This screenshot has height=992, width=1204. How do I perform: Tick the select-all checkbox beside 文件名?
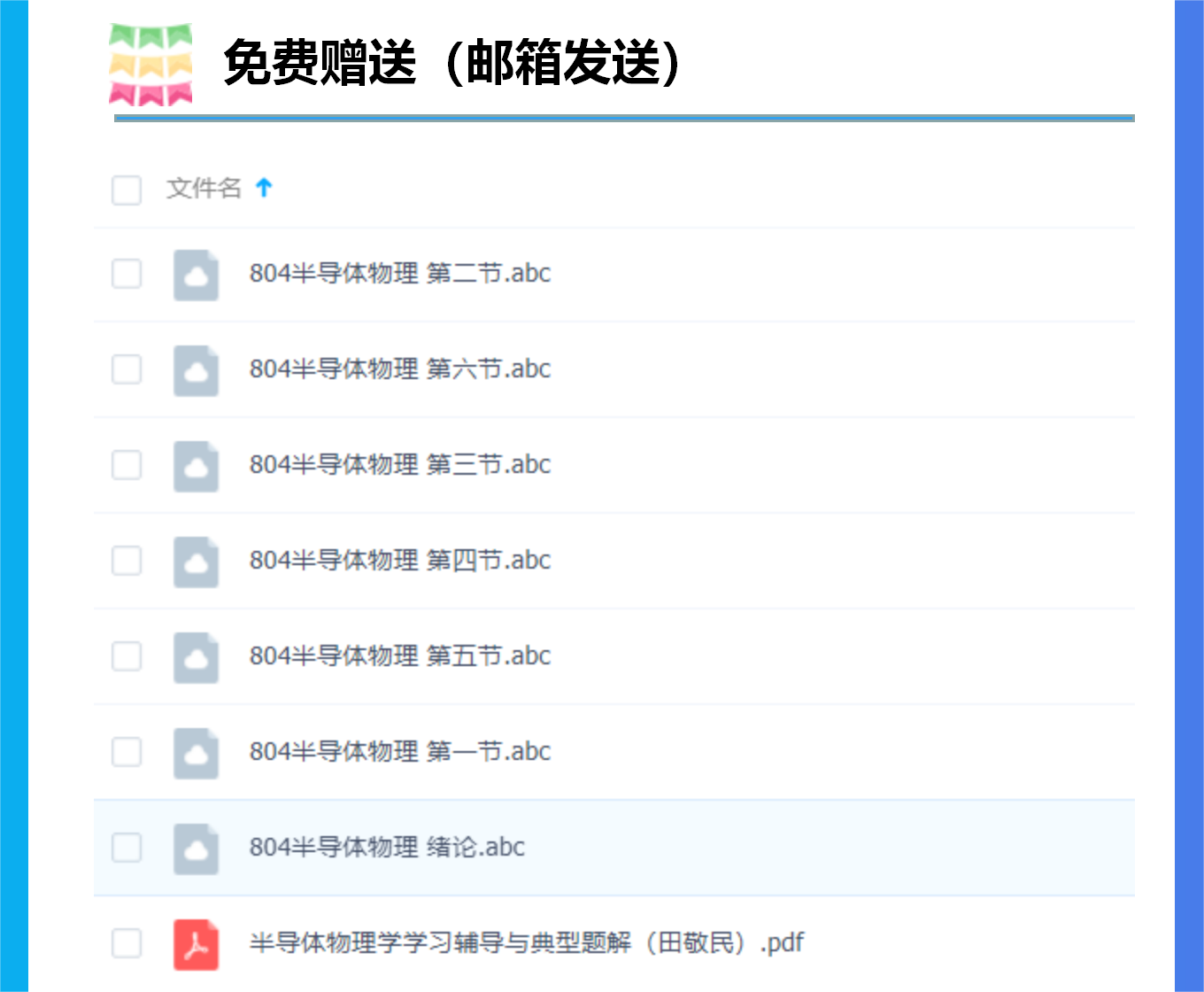pyautogui.click(x=127, y=190)
